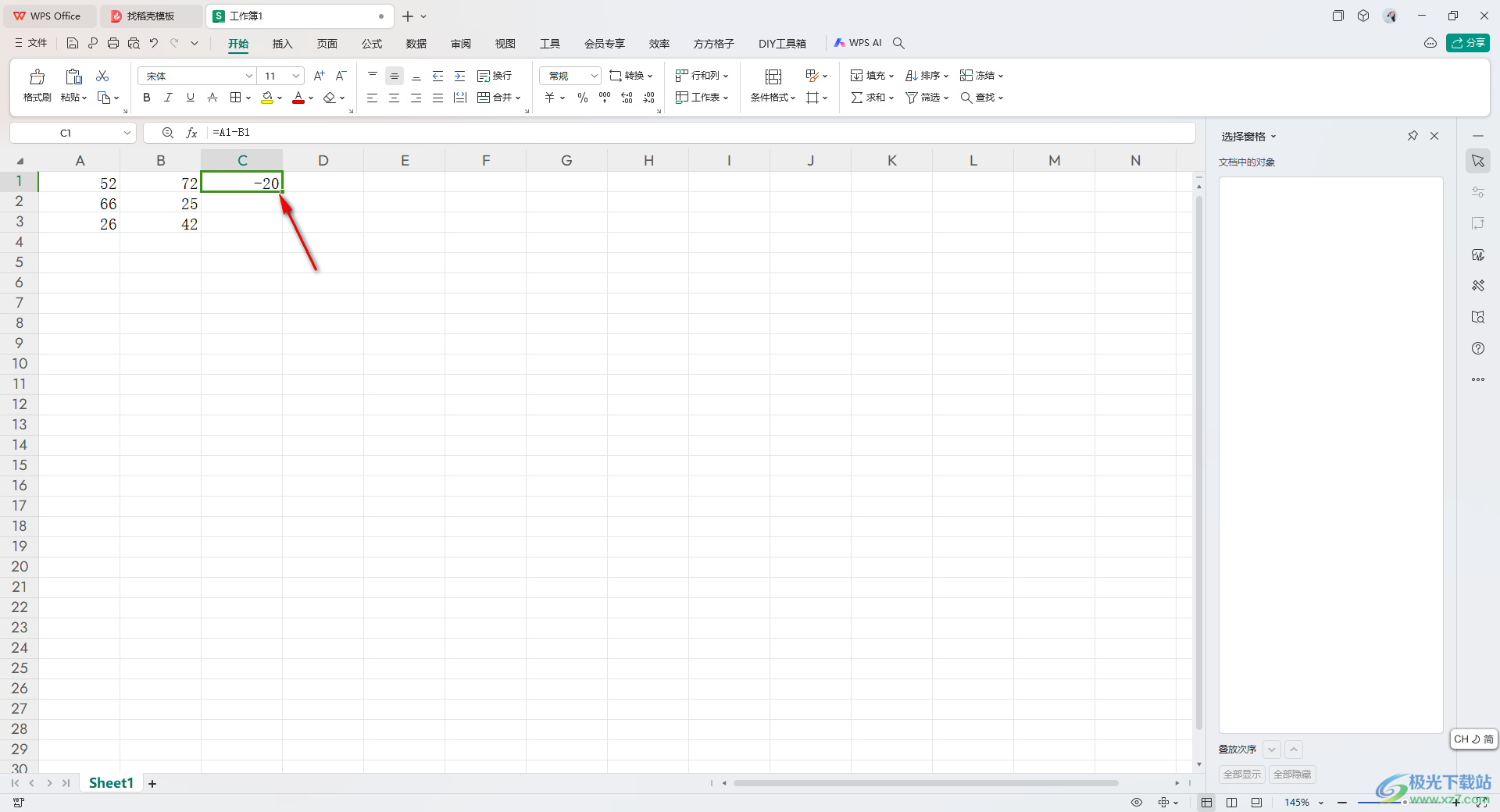Open the Formulas (公式) ribbon tab

coord(372,44)
